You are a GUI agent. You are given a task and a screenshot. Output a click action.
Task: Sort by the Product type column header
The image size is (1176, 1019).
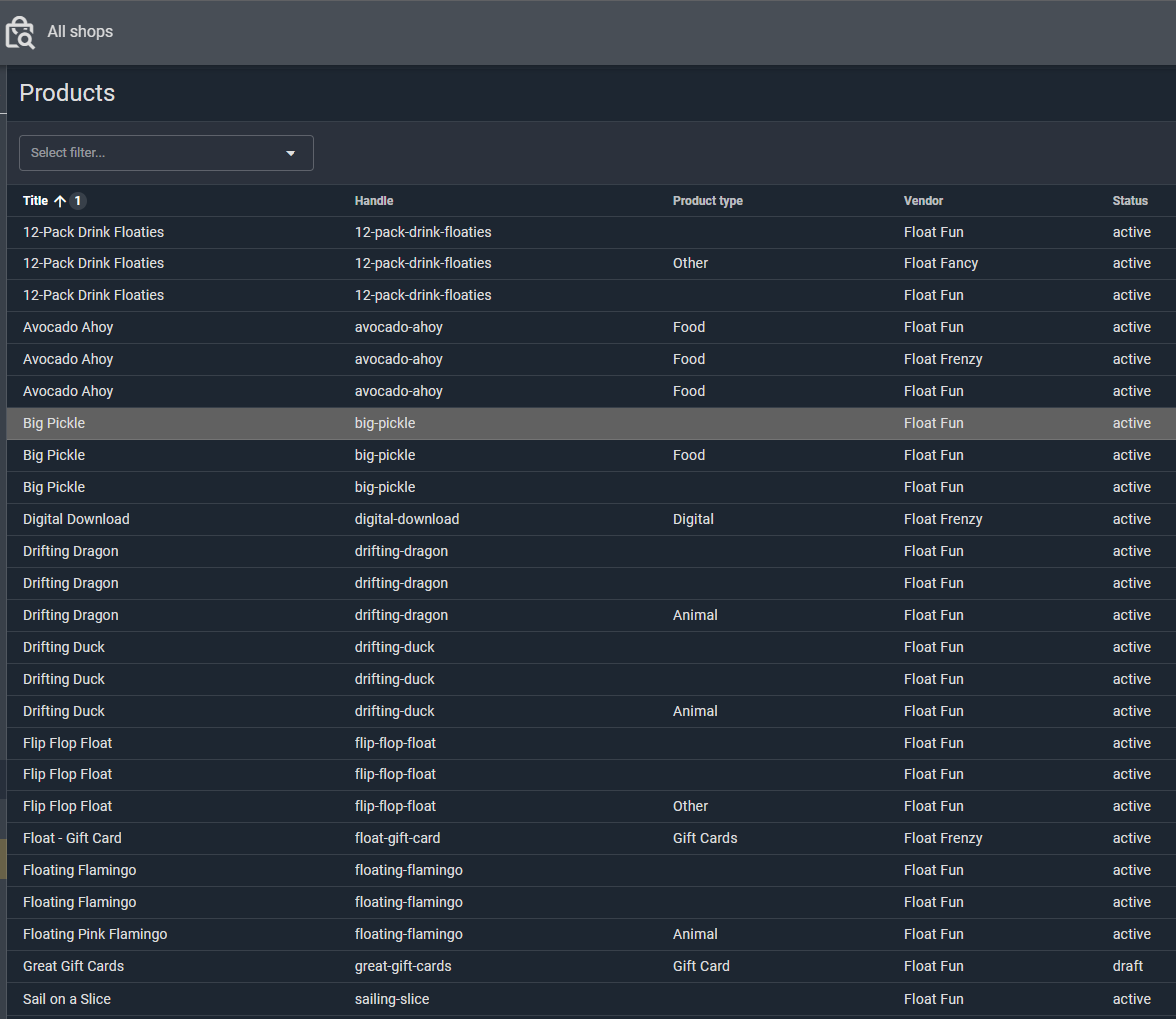click(707, 201)
